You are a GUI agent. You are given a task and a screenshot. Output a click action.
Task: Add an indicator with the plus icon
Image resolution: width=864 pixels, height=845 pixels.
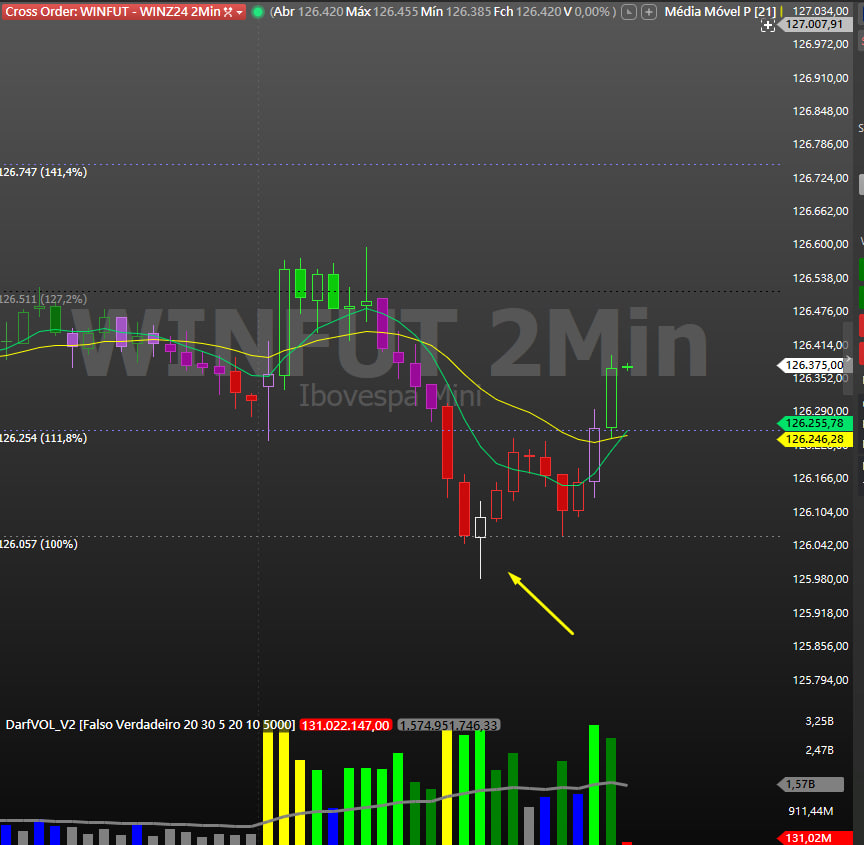point(649,12)
